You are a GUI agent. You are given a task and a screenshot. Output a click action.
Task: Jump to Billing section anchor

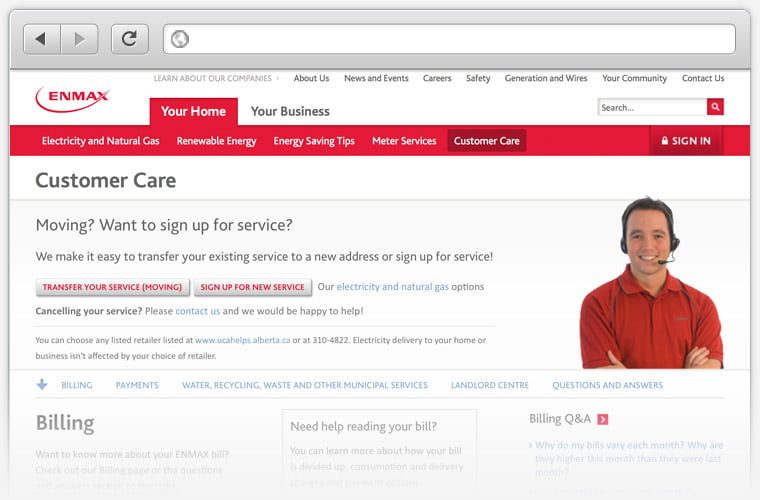click(77, 385)
